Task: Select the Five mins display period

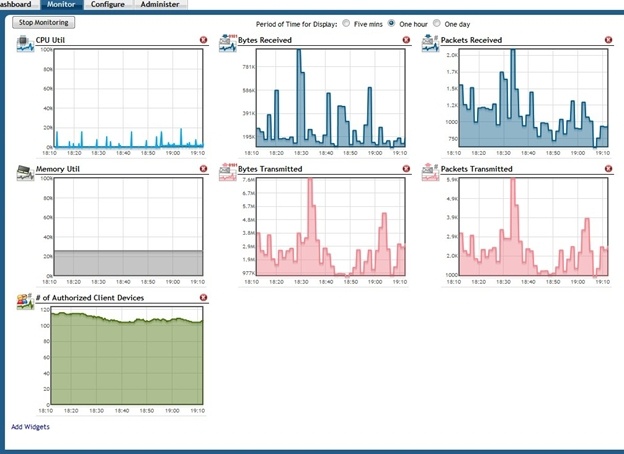Action: tap(346, 23)
